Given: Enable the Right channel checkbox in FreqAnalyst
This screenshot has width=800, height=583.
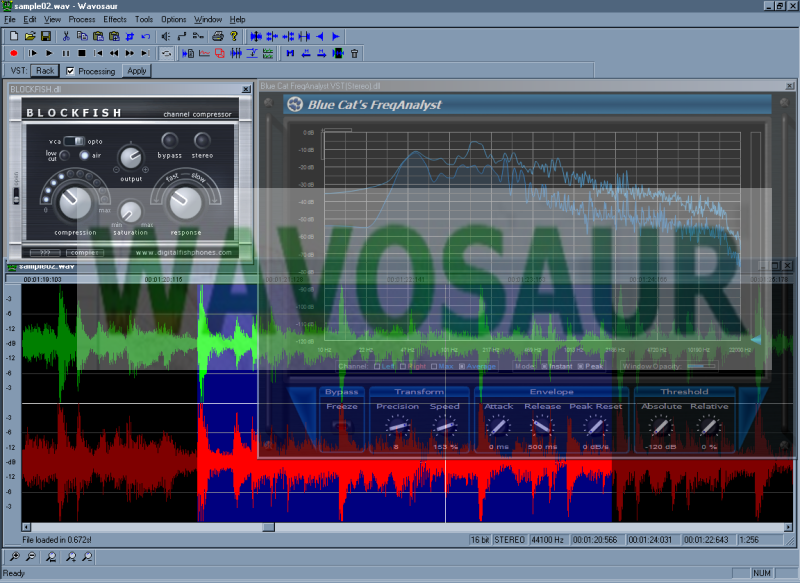Looking at the screenshot, I should tap(403, 366).
